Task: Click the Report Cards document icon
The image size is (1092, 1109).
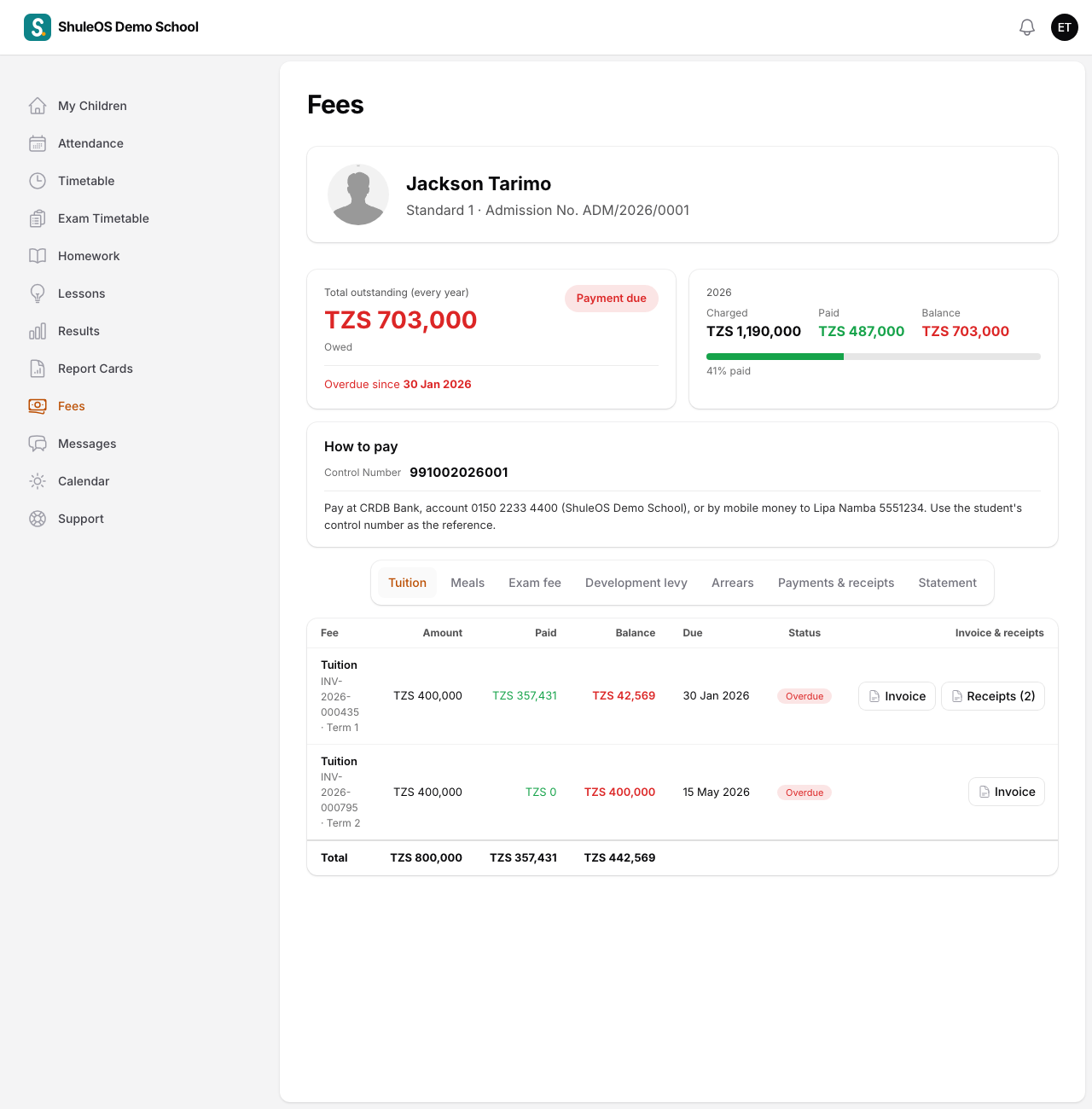Action: (38, 369)
